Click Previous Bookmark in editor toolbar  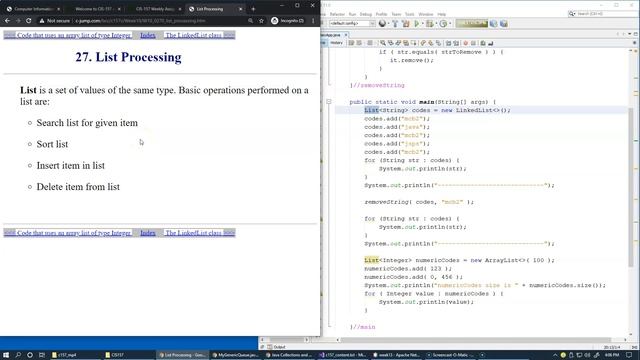coord(423,43)
